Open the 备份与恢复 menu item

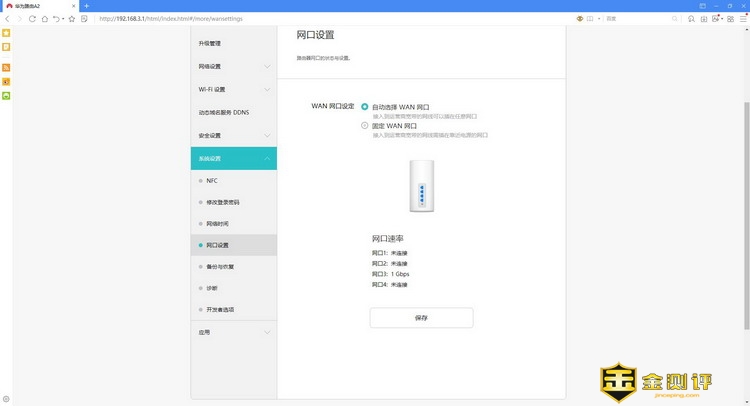[x=220, y=267]
